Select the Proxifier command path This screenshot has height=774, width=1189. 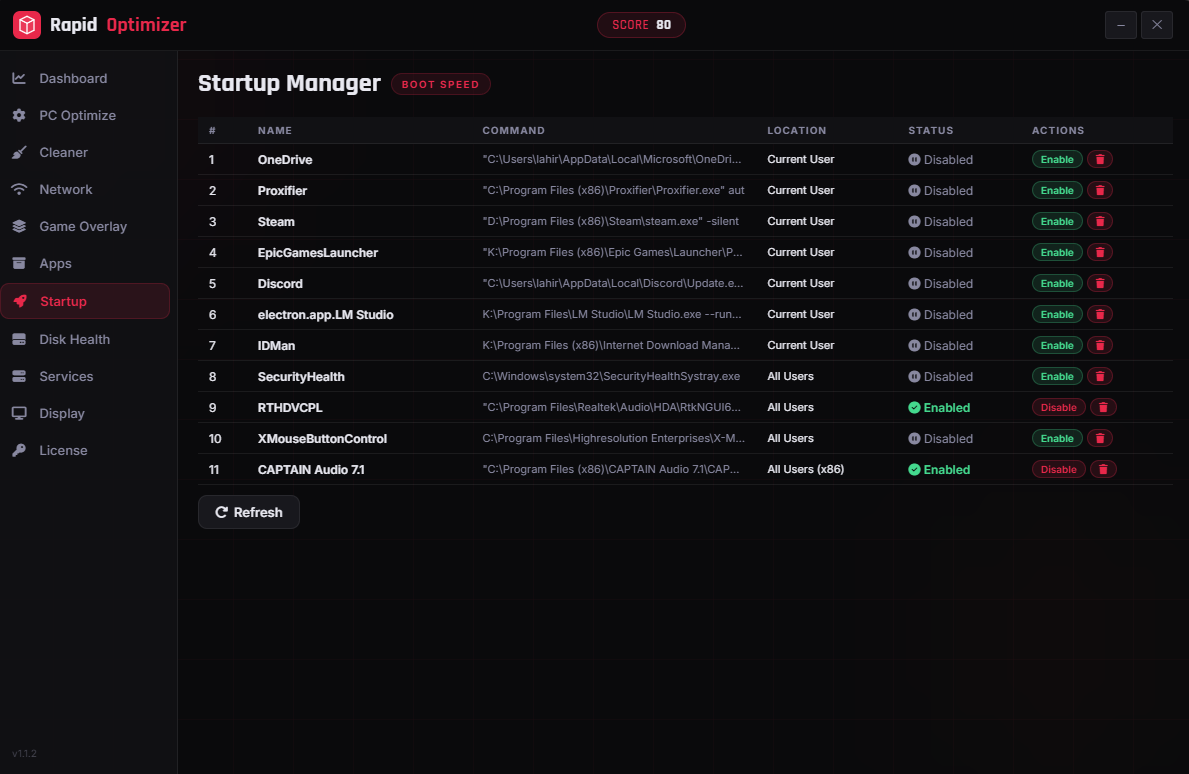coord(613,190)
